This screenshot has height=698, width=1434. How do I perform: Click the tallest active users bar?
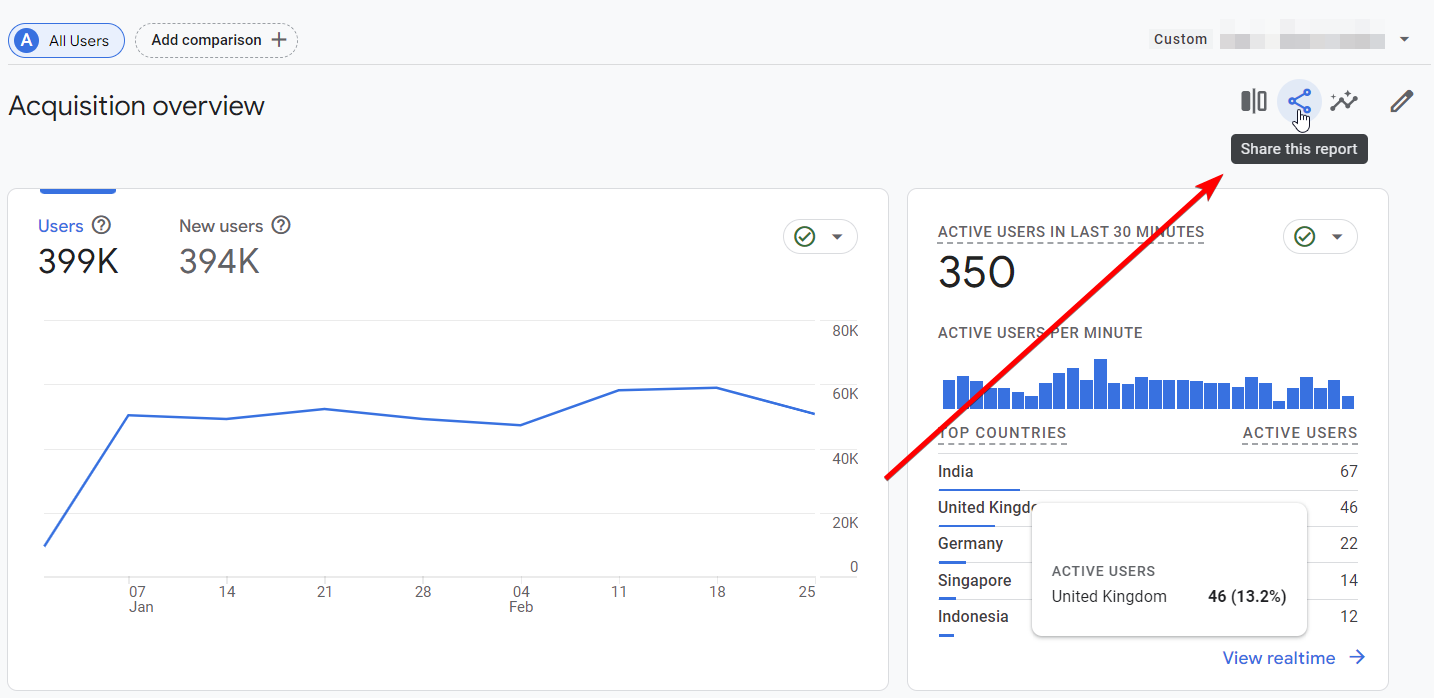1100,384
